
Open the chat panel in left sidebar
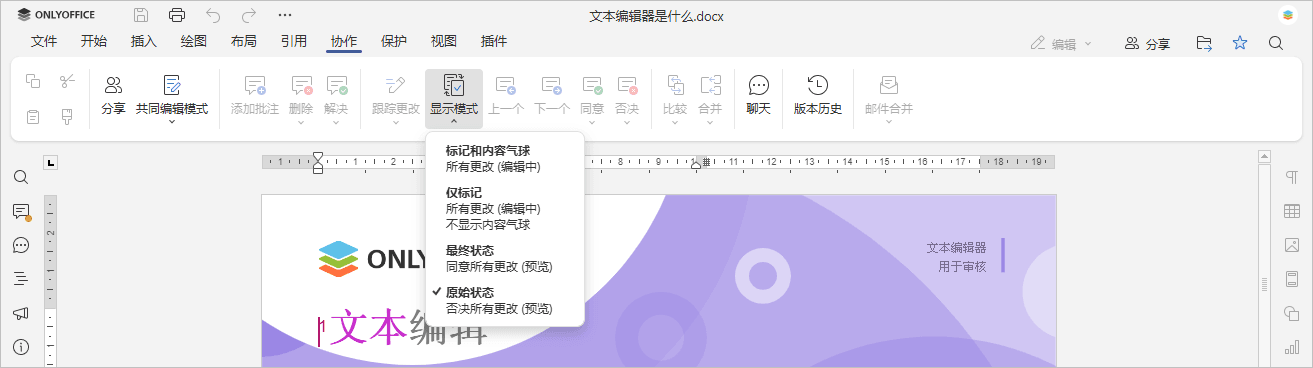coord(21,245)
